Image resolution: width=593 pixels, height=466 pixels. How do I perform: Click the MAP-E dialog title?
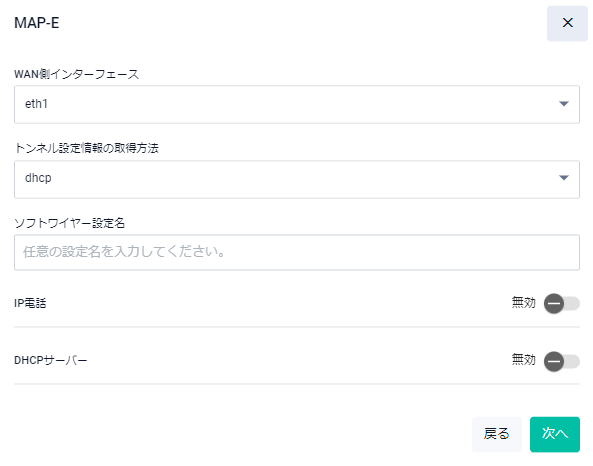37,23
